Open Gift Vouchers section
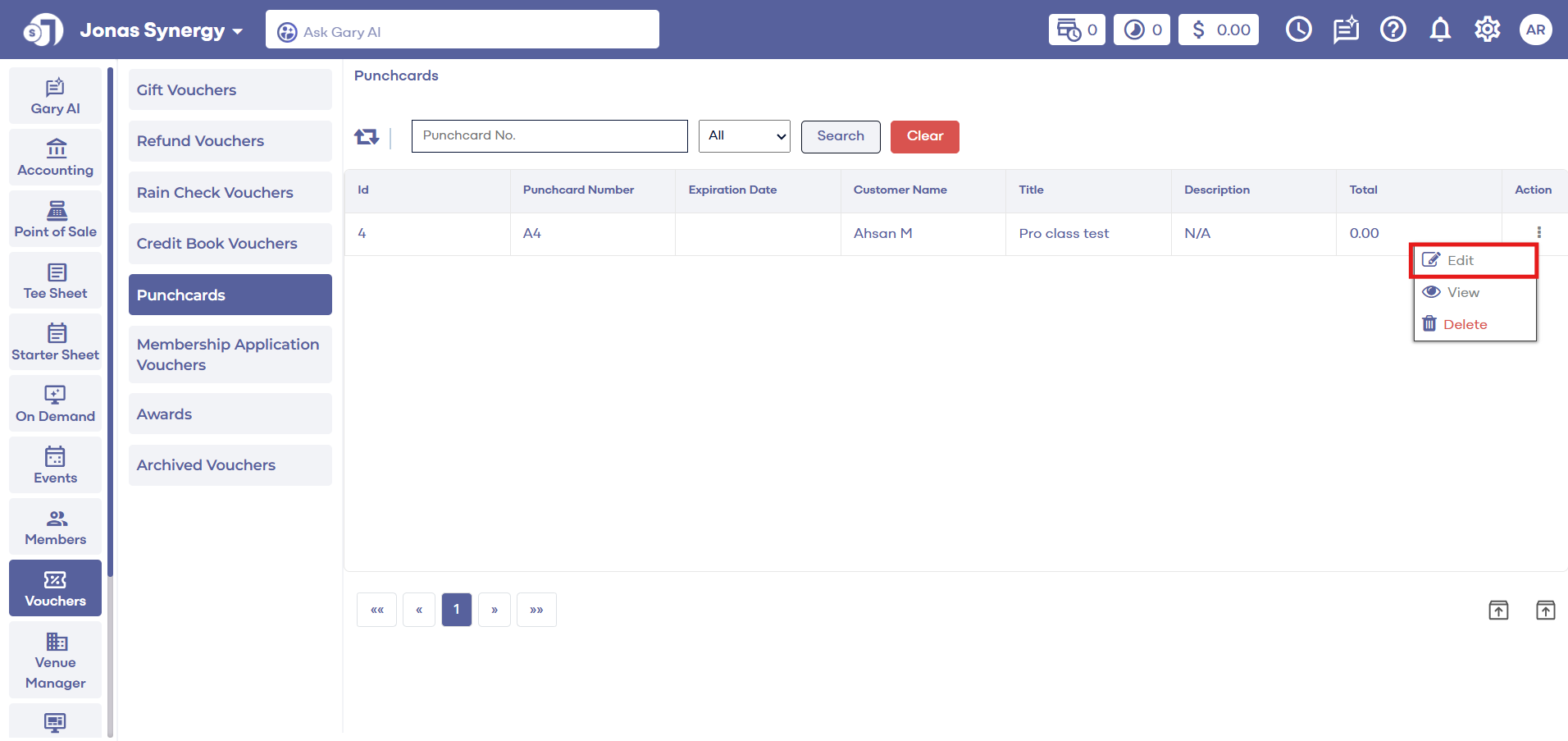 230,90
